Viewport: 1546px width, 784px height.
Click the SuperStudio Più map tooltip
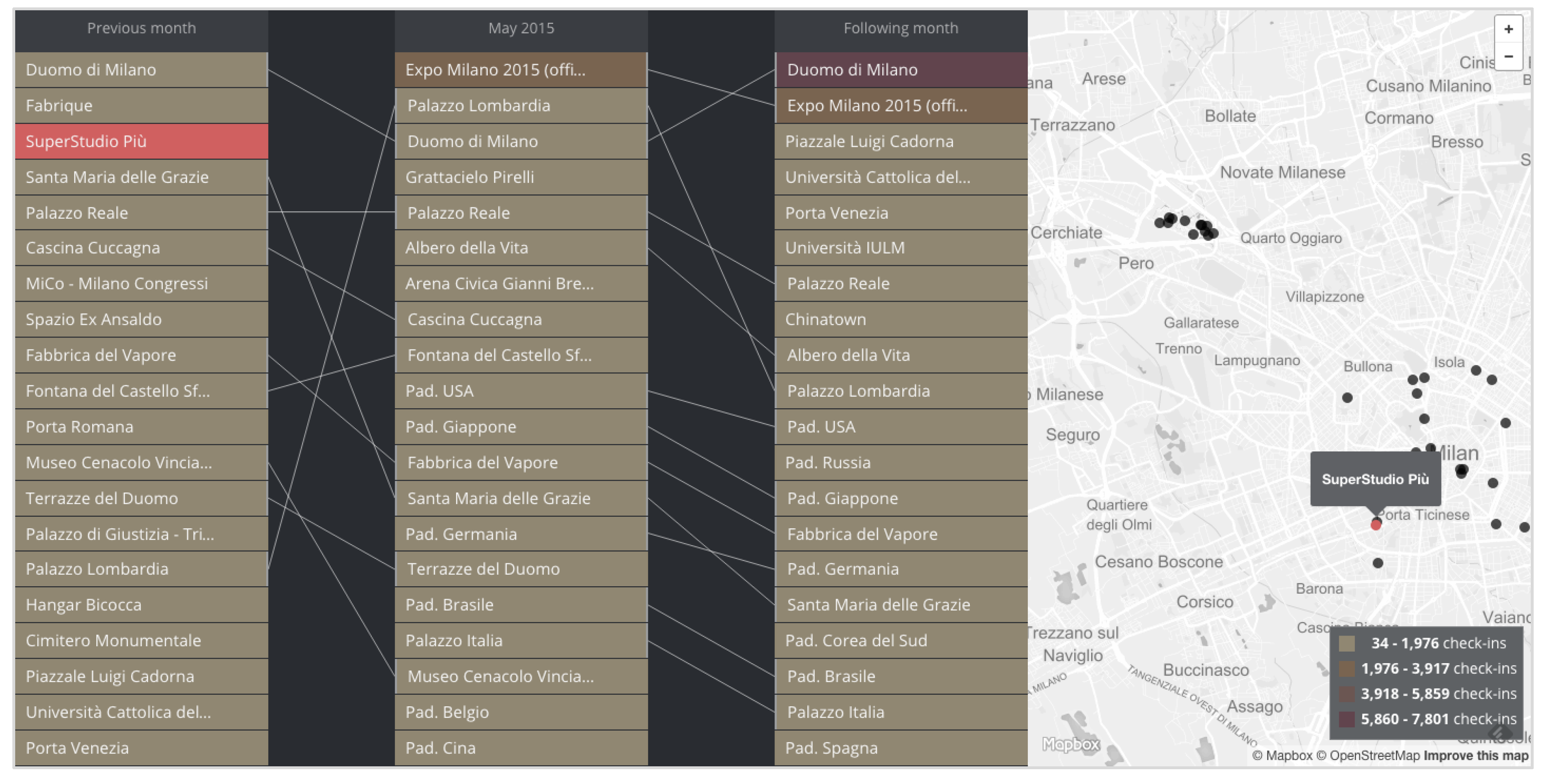[x=1375, y=479]
